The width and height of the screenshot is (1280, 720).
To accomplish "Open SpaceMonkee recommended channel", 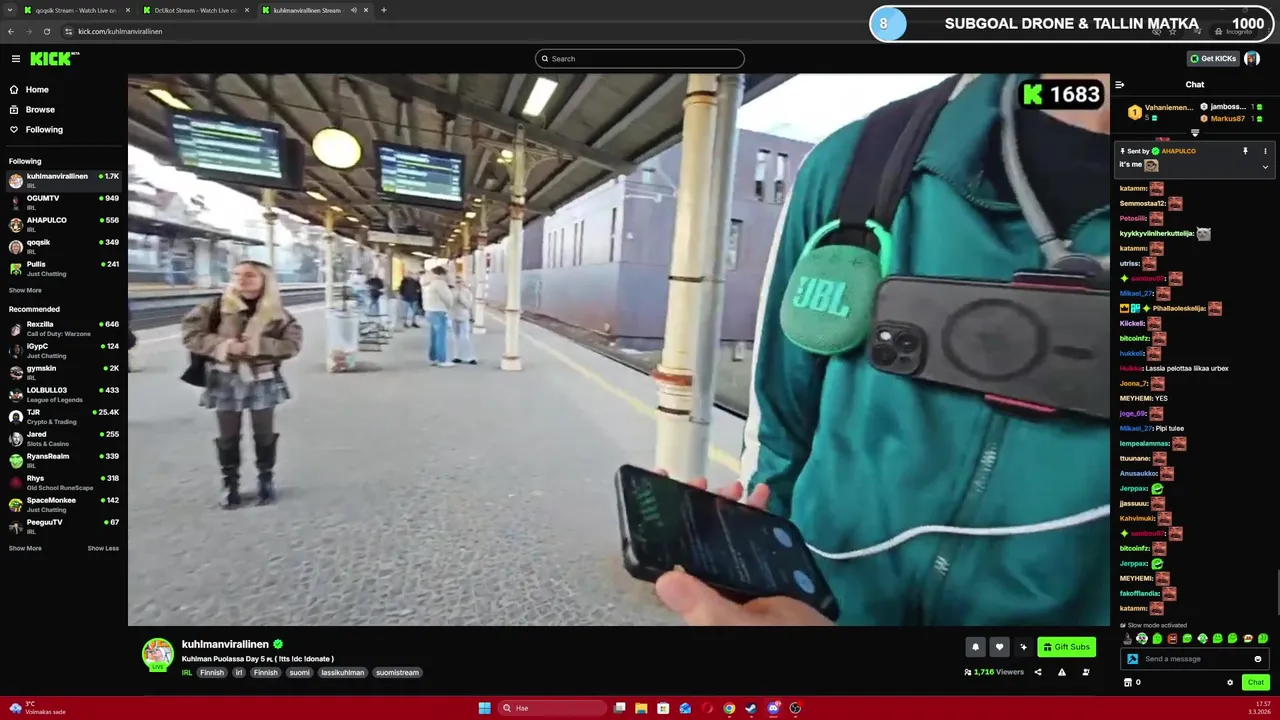I will click(64, 504).
